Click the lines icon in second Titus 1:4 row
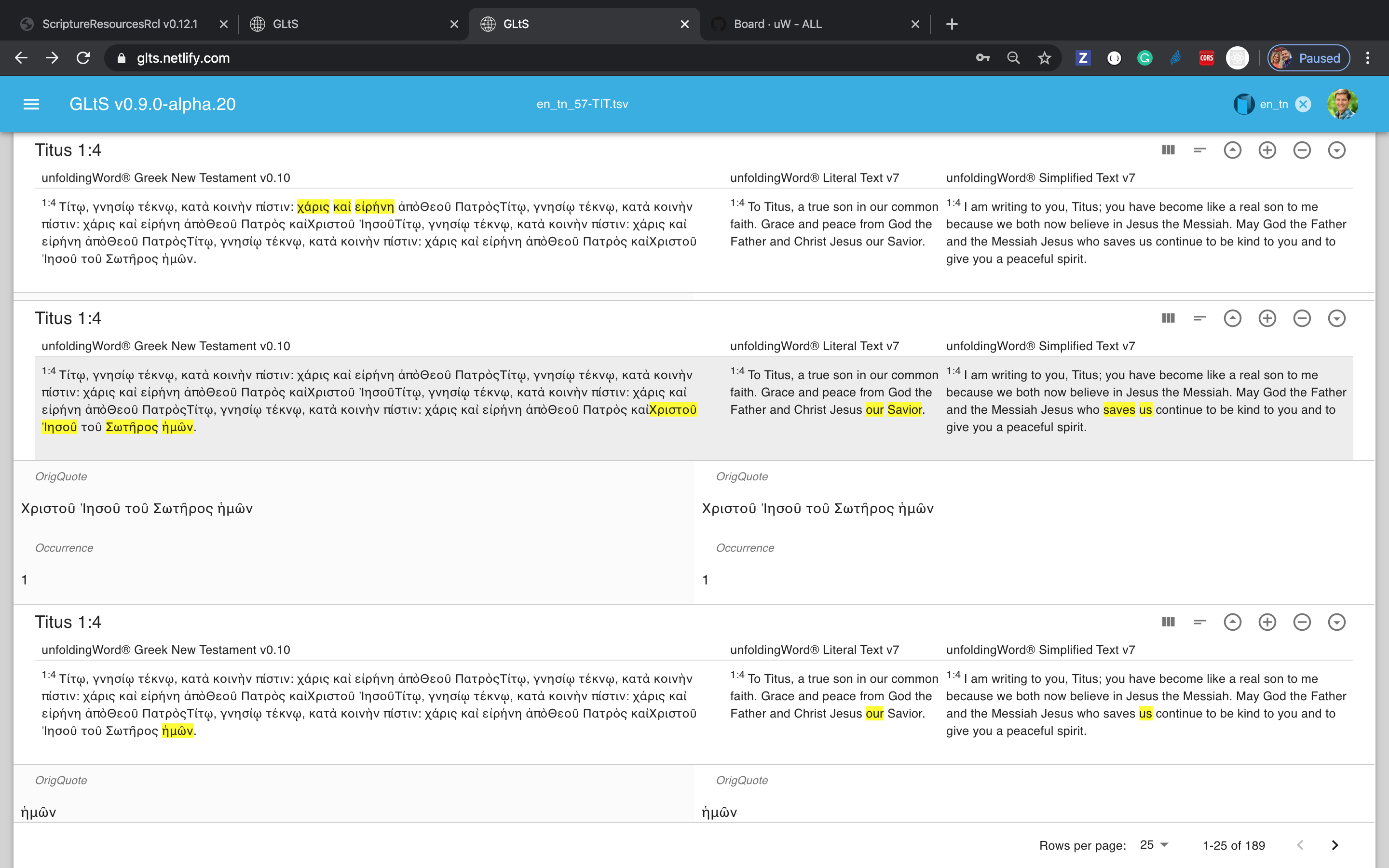1389x868 pixels. [x=1199, y=318]
